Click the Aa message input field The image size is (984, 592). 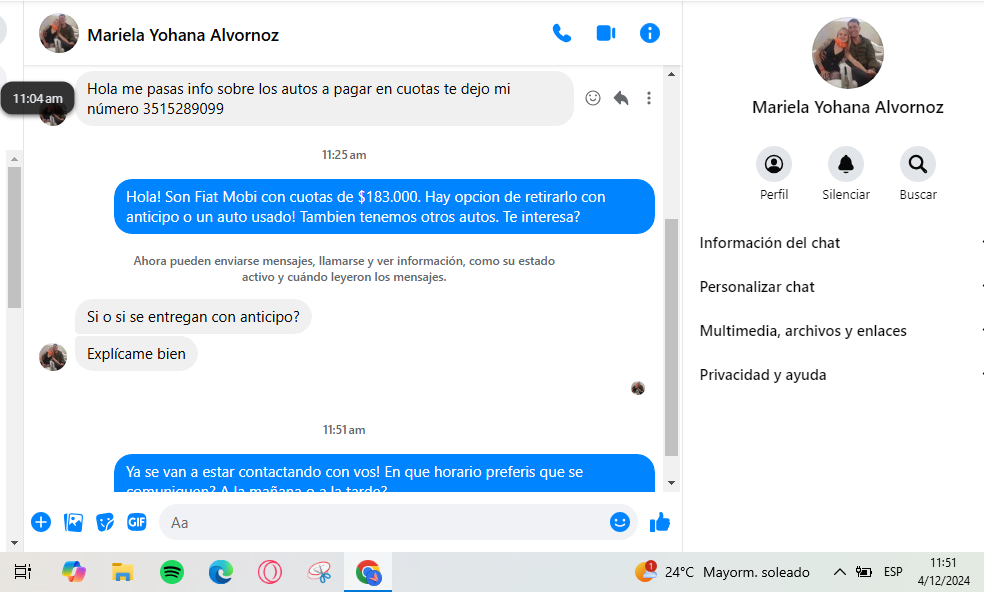[x=383, y=522]
